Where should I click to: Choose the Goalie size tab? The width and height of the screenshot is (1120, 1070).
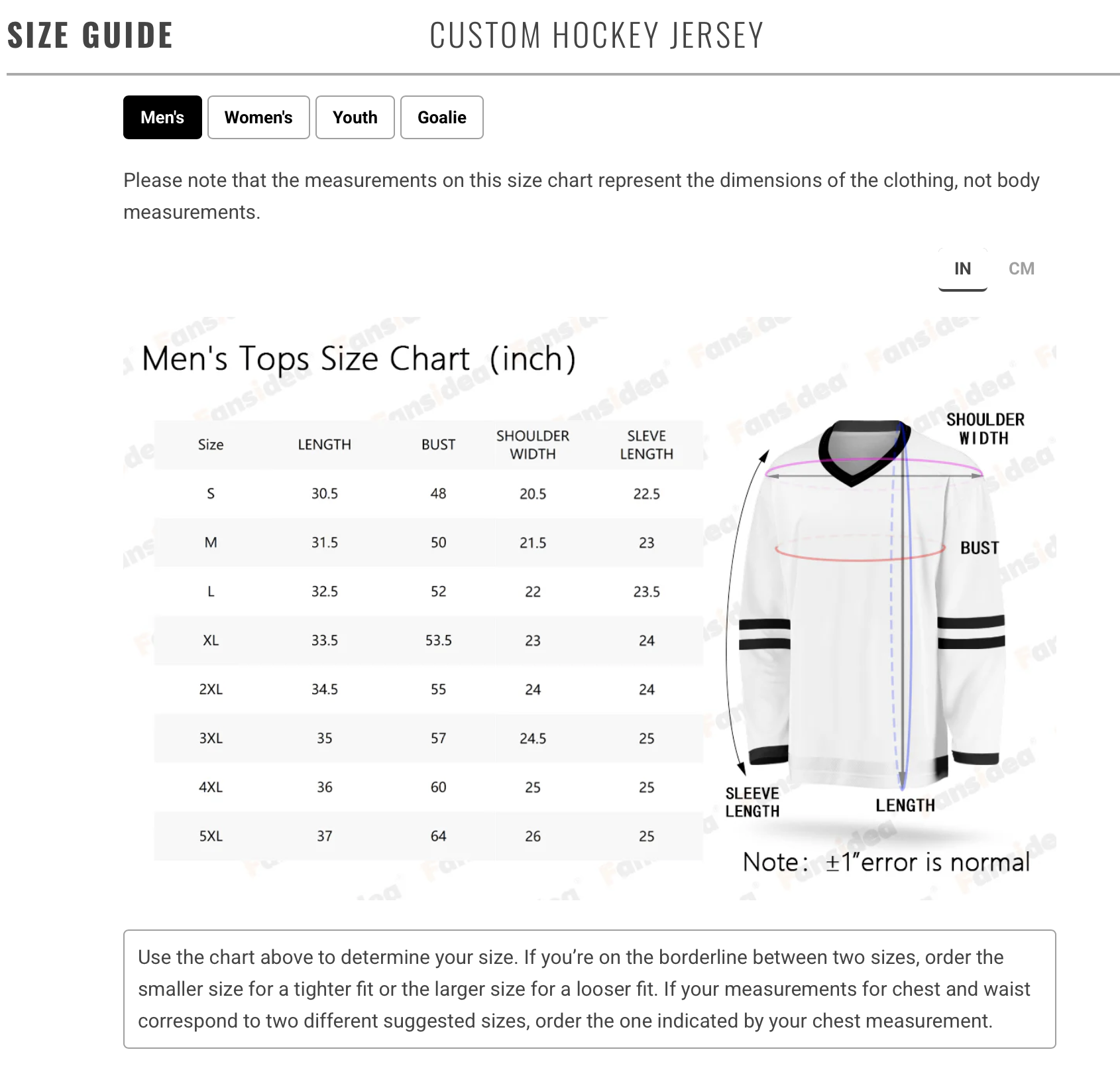pyautogui.click(x=441, y=117)
